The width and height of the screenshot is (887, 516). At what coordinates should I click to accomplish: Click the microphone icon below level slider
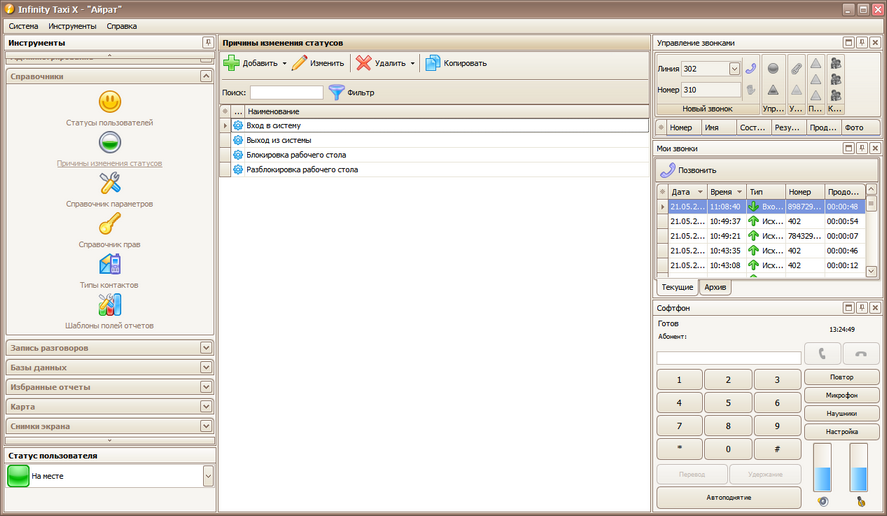[860, 501]
